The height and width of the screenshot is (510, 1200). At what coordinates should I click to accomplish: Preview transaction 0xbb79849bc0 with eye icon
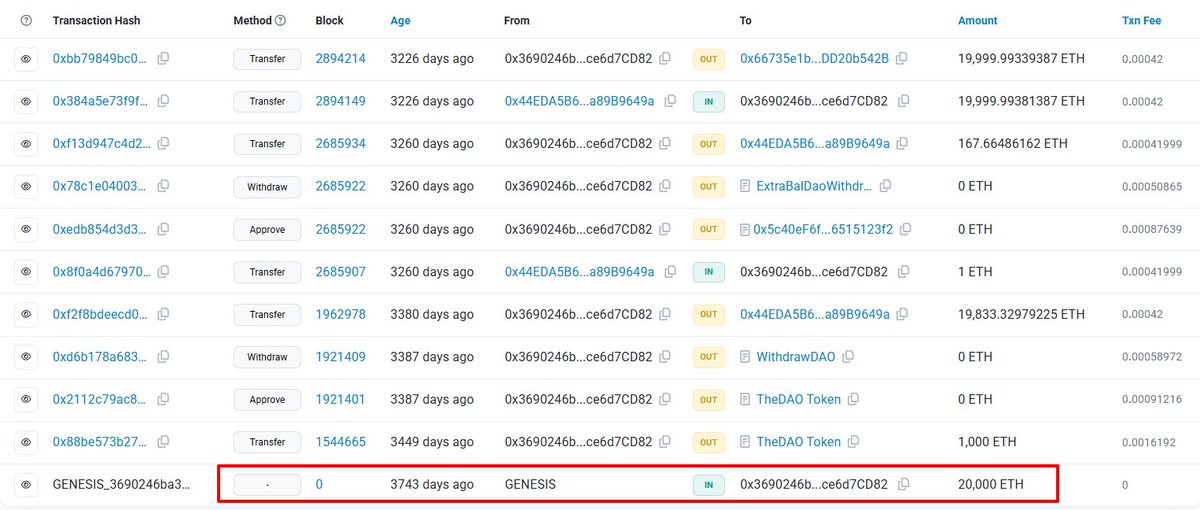[x=26, y=59]
